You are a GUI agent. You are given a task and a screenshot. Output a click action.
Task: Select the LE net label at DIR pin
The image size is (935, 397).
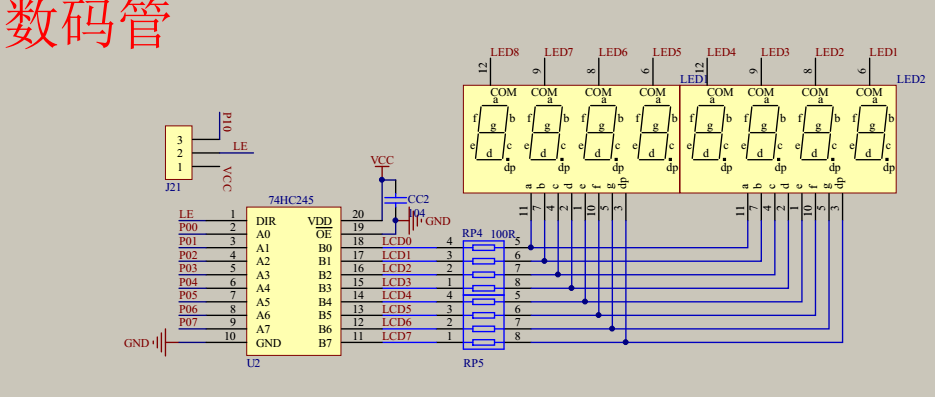click(x=186, y=214)
